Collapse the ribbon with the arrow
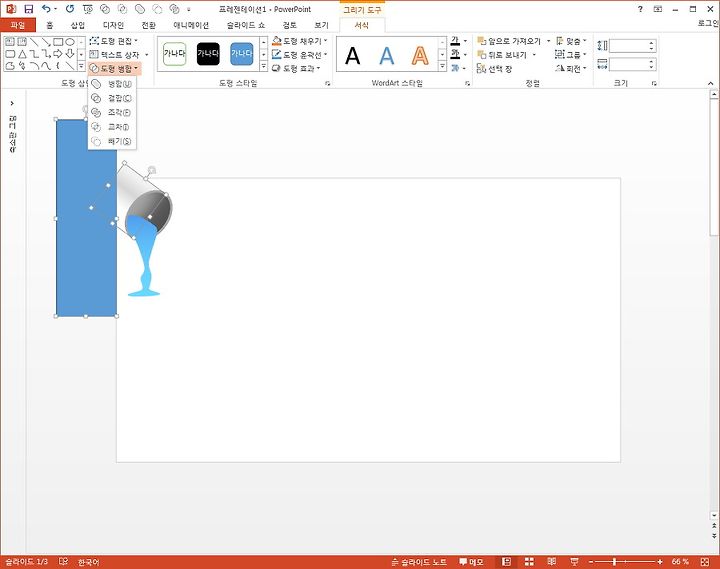 pos(710,83)
